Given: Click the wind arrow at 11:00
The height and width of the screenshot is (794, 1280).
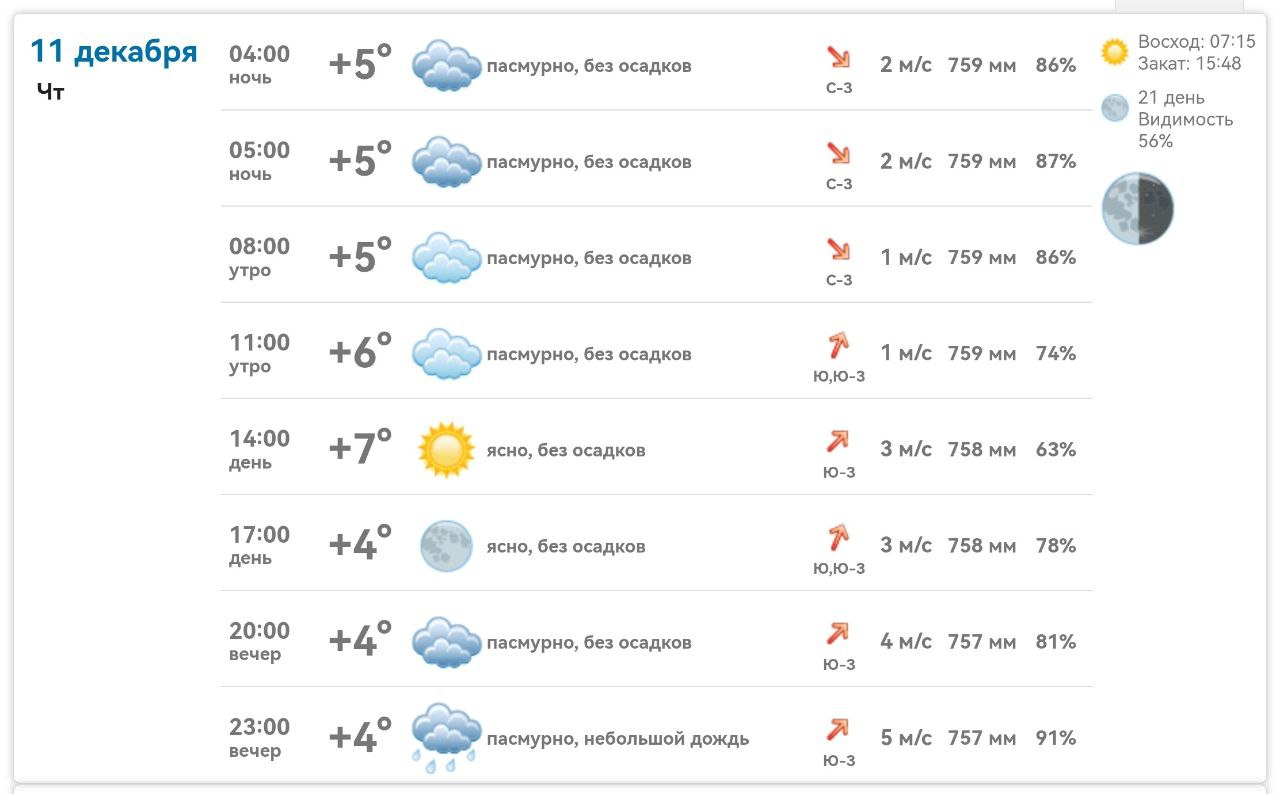Looking at the screenshot, I should click(838, 346).
